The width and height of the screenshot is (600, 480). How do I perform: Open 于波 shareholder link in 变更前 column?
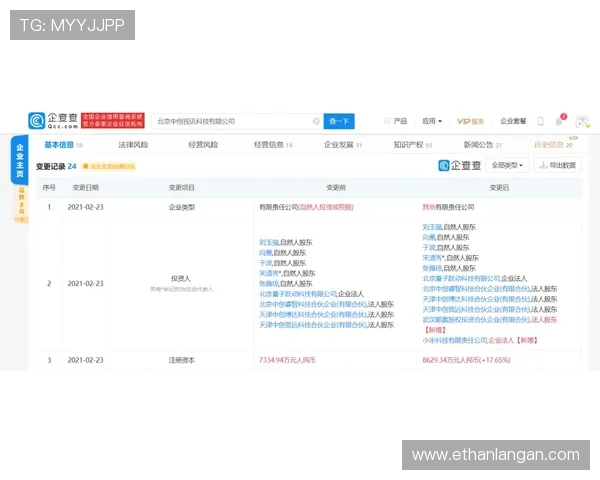tap(266, 263)
